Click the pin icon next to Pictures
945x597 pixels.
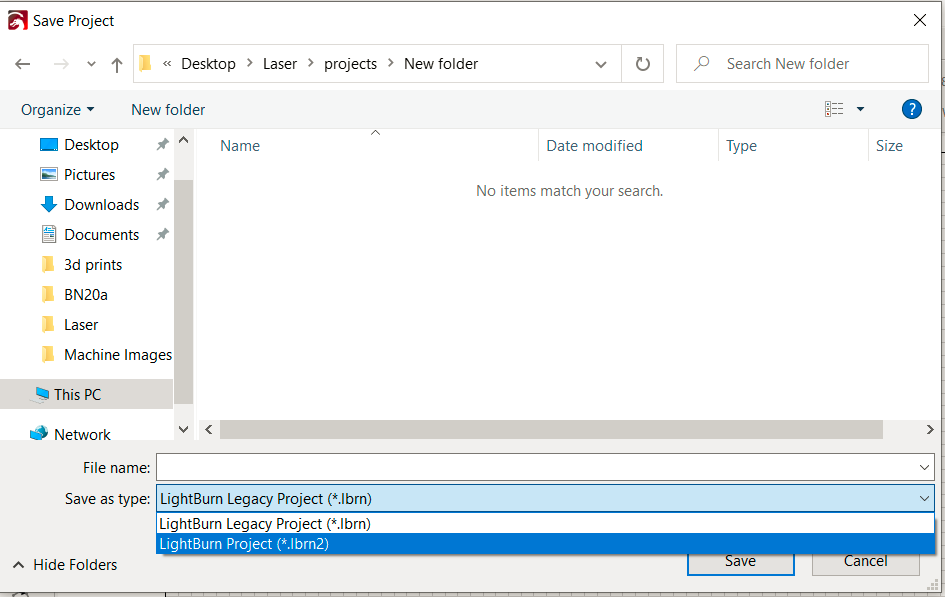[162, 175]
